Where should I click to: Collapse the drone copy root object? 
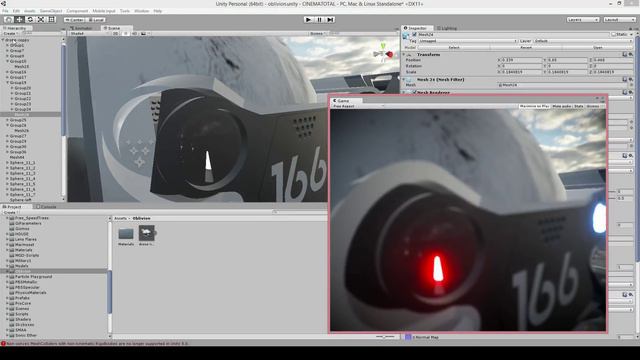3,40
